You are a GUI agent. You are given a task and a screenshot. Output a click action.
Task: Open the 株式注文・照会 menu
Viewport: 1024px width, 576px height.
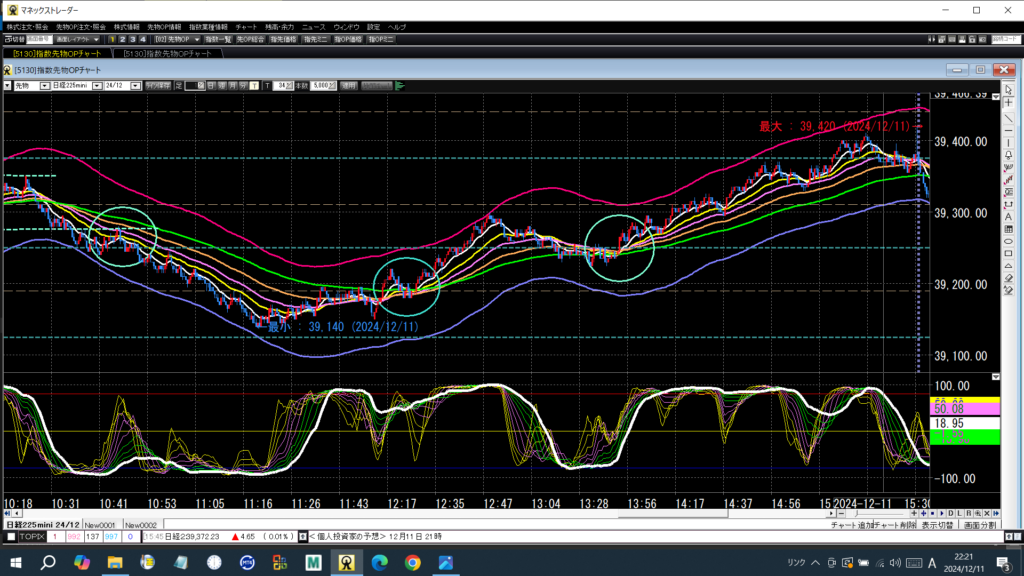point(27,27)
